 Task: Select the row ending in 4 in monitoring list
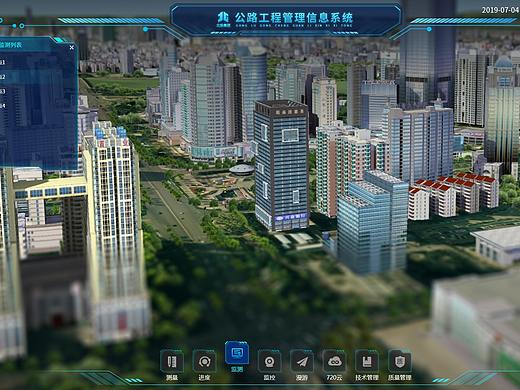coord(37,106)
